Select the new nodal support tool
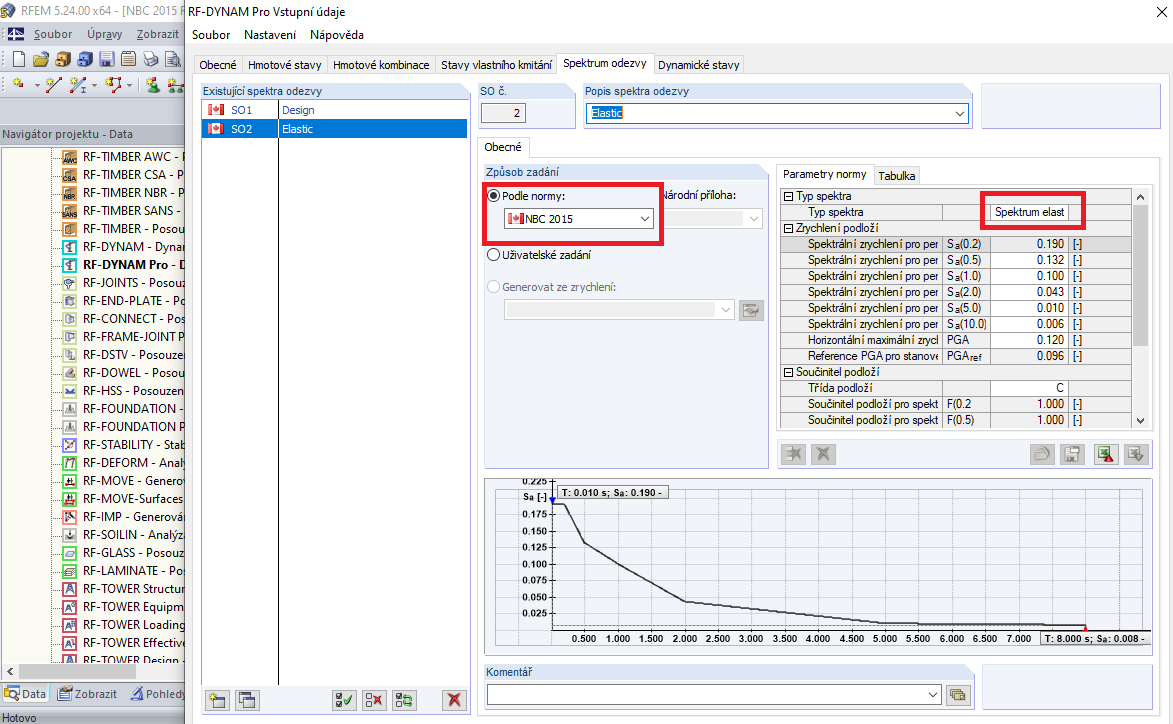The width and height of the screenshot is (1173, 724). (153, 85)
